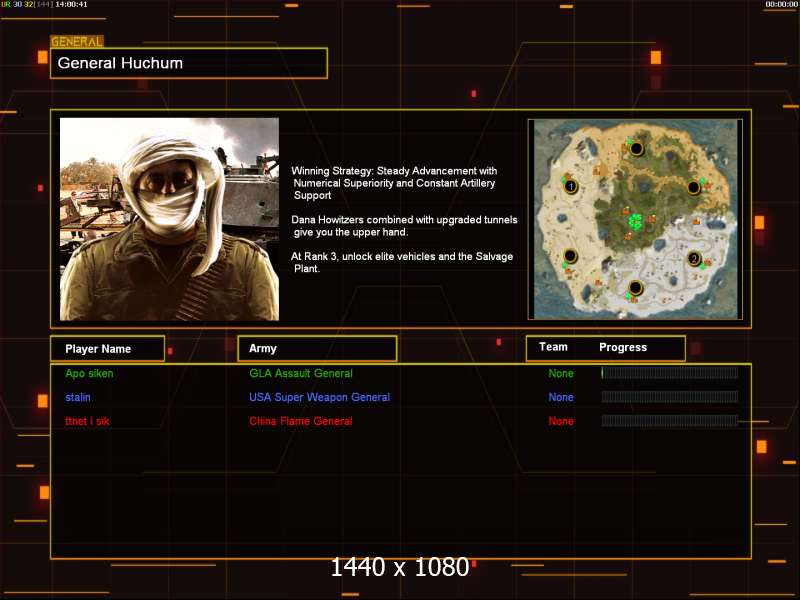Click start position 2 marker on the minimap
This screenshot has width=800, height=600.
click(693, 259)
